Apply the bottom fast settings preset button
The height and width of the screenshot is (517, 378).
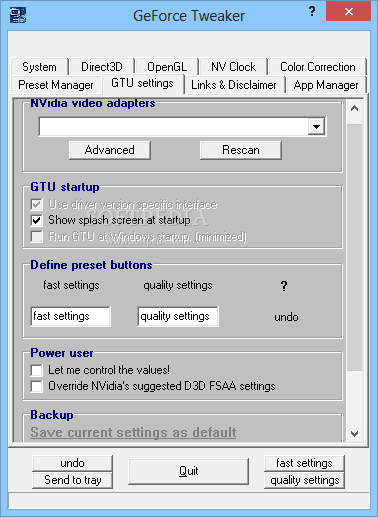[x=304, y=463]
